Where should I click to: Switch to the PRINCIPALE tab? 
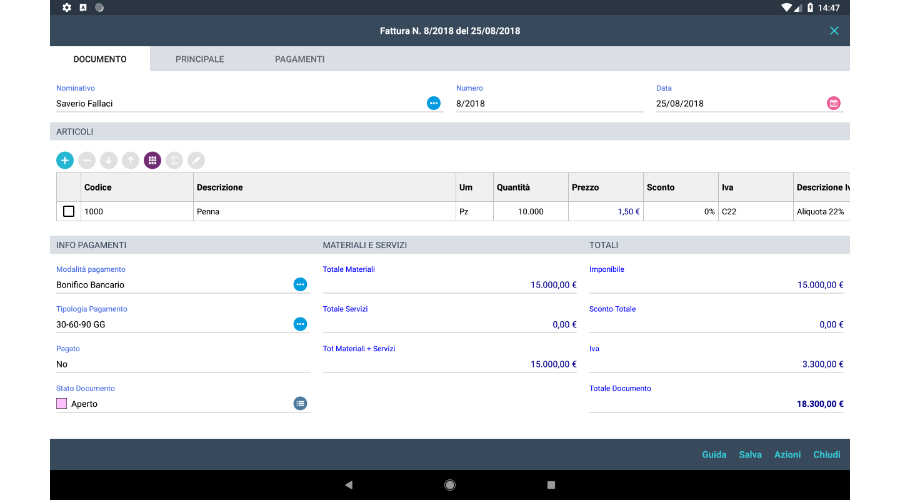(x=200, y=59)
